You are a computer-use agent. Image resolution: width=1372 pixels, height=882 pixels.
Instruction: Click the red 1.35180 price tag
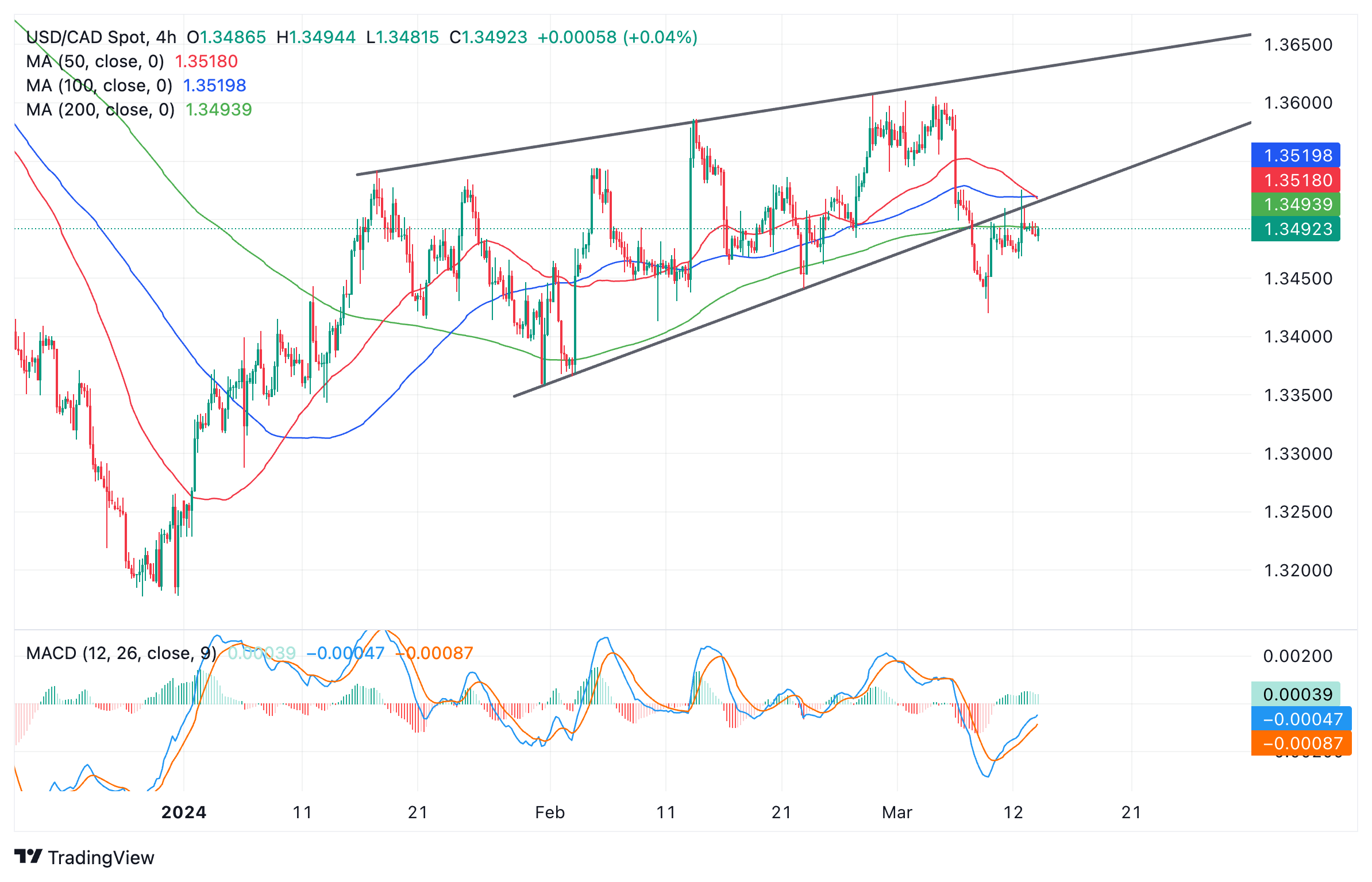click(1294, 180)
